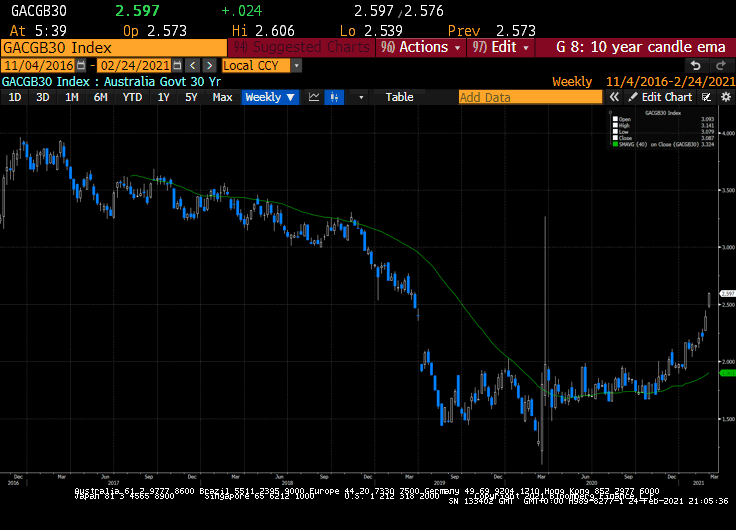736x530 pixels.
Task: Collapse toolbar with double chevron icon
Action: [x=614, y=97]
